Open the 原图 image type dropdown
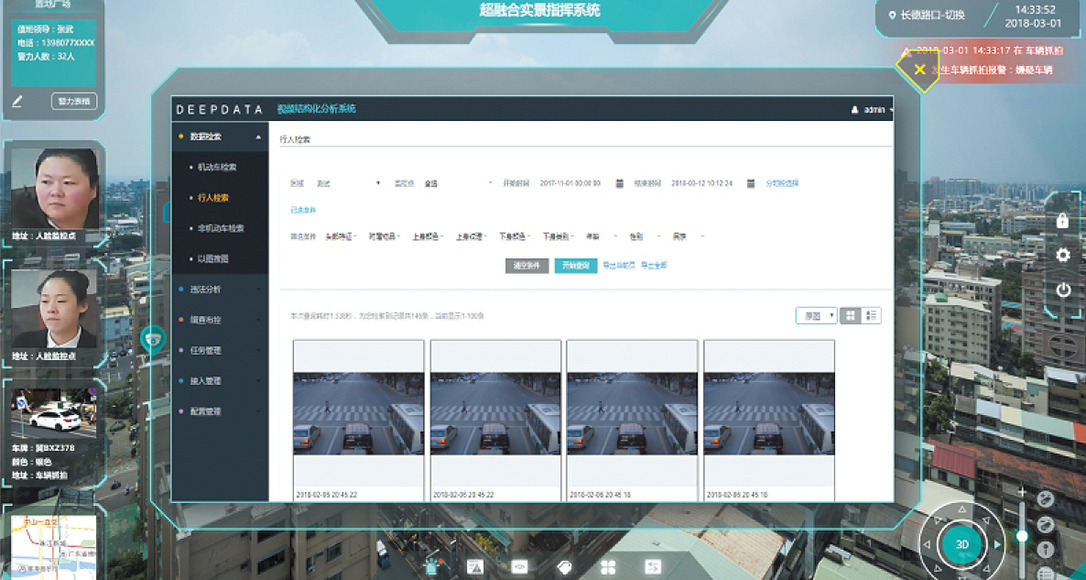This screenshot has height=580, width=1086. tap(817, 316)
